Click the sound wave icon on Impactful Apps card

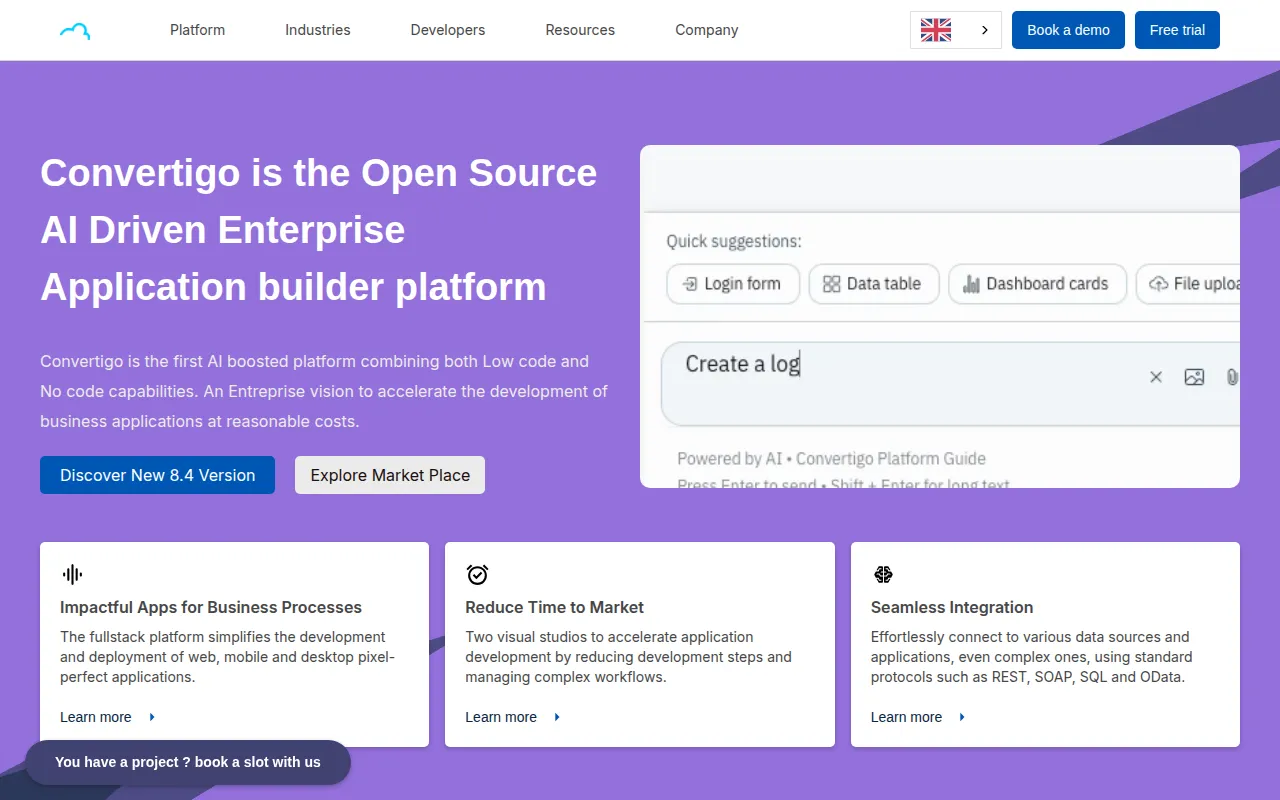(x=72, y=574)
